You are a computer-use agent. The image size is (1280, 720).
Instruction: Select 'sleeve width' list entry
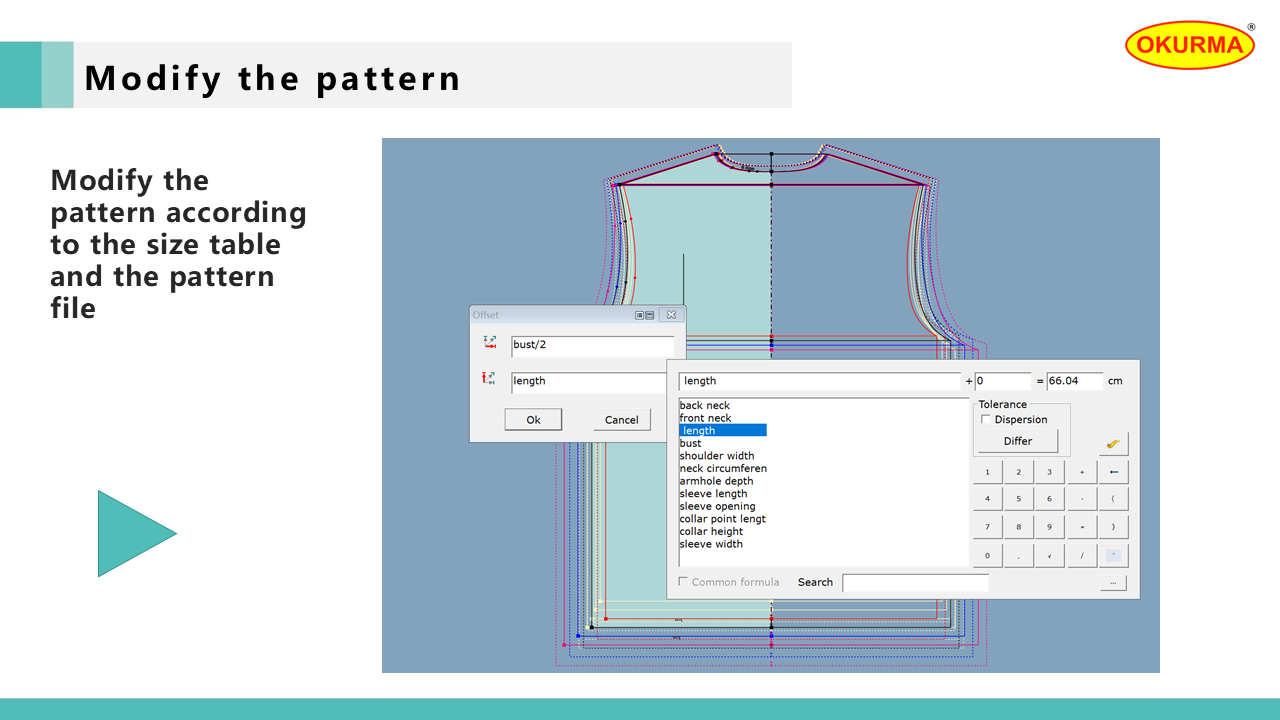tap(711, 544)
